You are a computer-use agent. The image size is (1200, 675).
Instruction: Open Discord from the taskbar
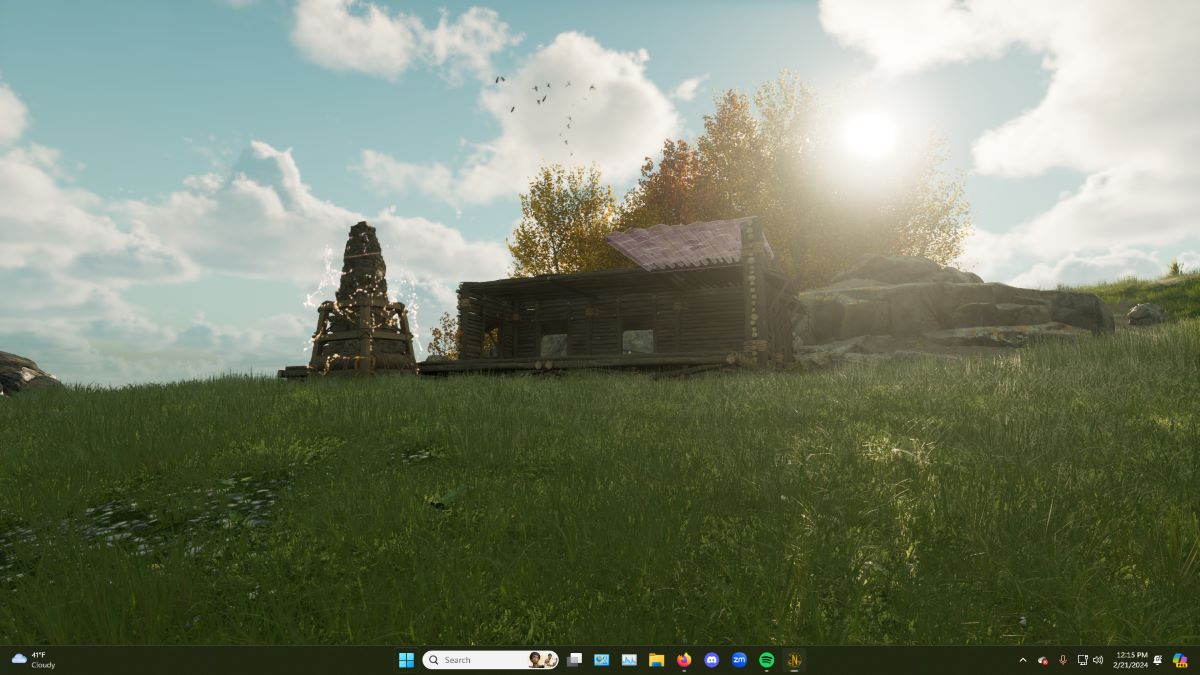point(710,660)
